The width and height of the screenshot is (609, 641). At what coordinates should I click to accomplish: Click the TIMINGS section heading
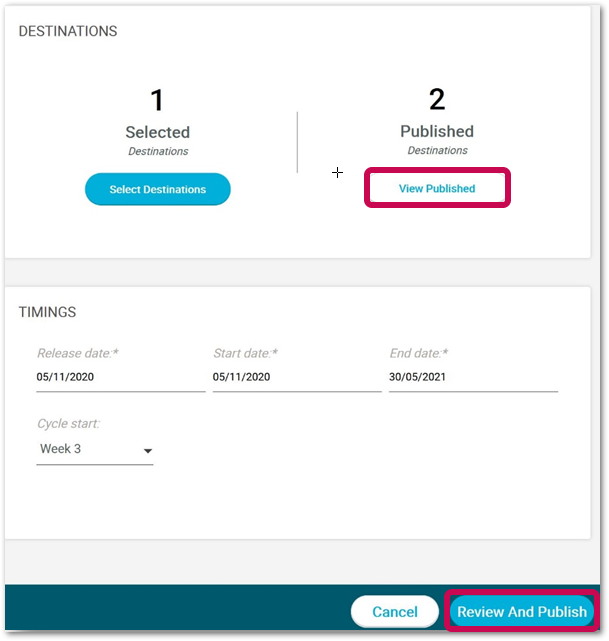47,312
